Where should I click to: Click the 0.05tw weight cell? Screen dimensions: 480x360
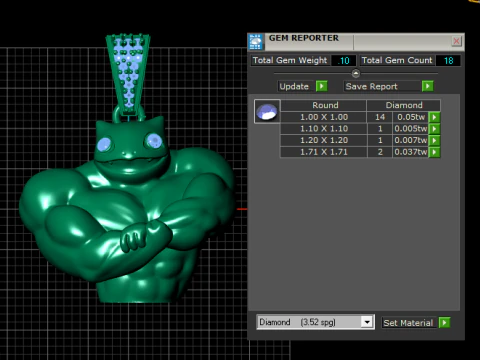click(x=411, y=117)
